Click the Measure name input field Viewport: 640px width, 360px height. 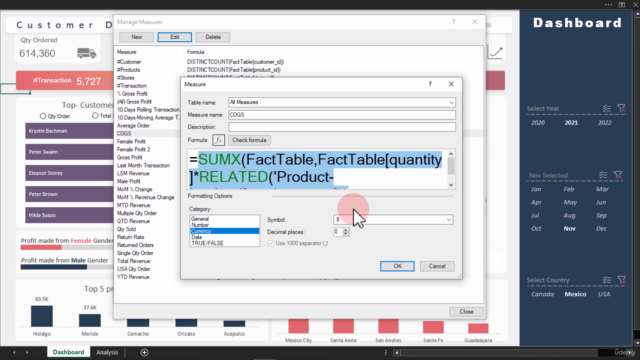coord(342,115)
